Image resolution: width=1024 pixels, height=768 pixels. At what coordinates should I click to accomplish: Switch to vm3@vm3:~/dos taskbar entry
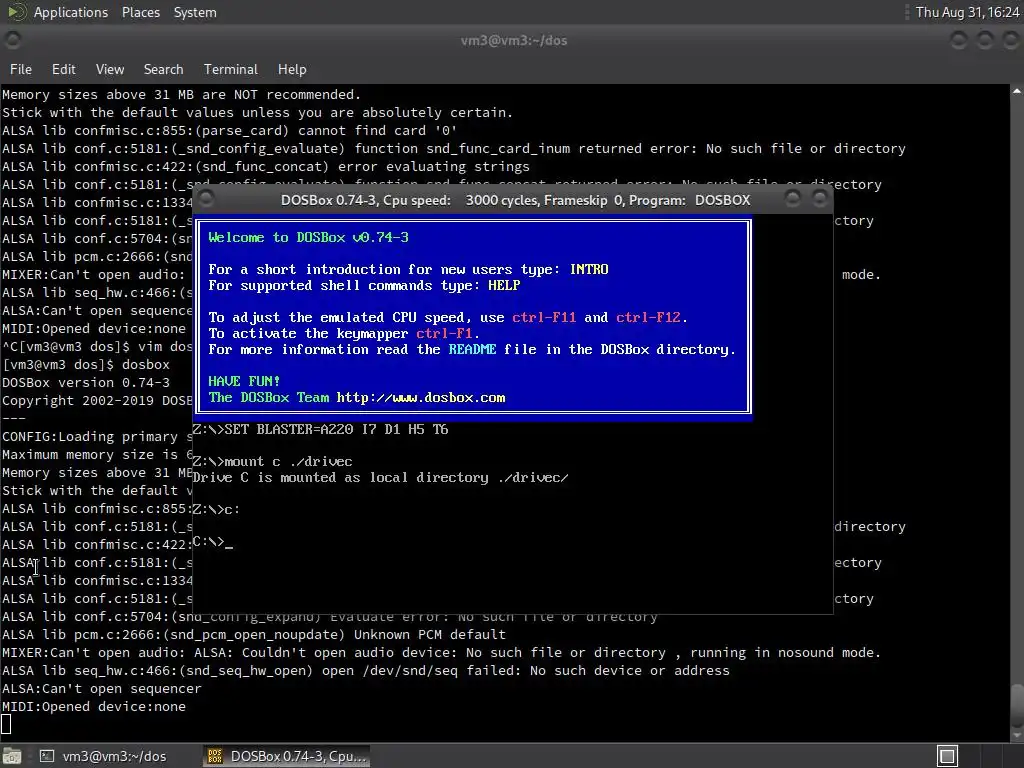(103, 756)
